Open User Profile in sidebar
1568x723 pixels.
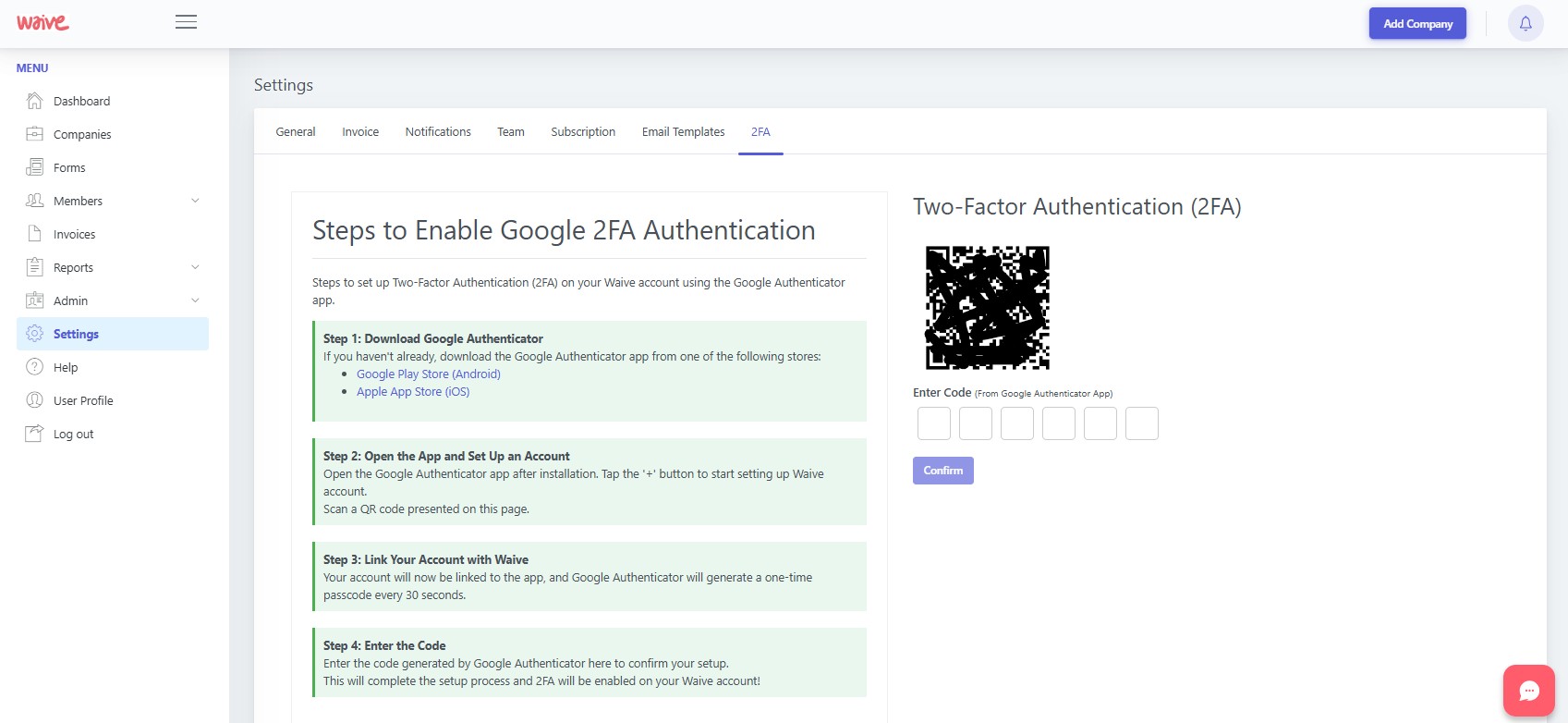click(83, 400)
